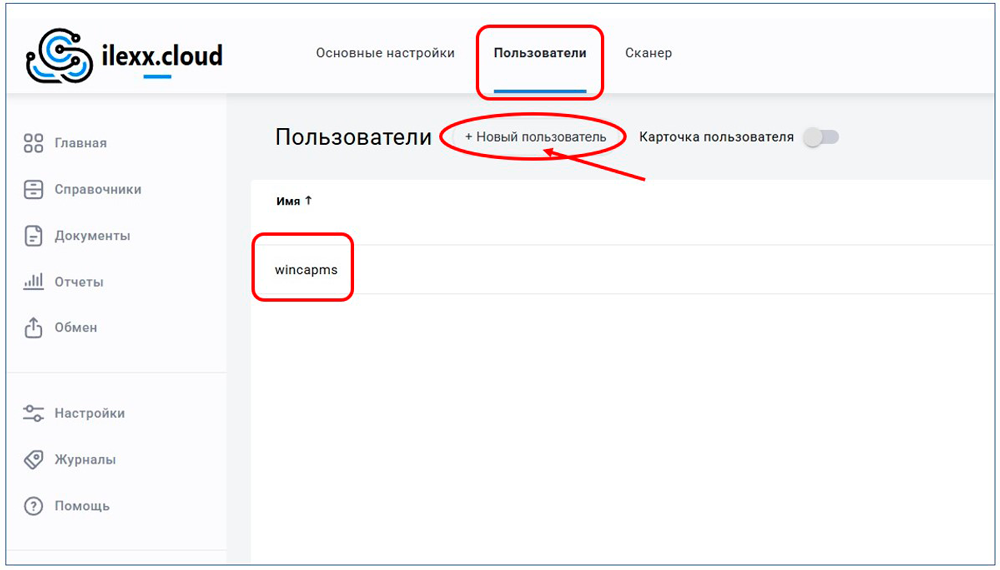The height and width of the screenshot is (570, 1000).
Task: Toggle the Карточка пользователя switch
Action: click(x=821, y=137)
